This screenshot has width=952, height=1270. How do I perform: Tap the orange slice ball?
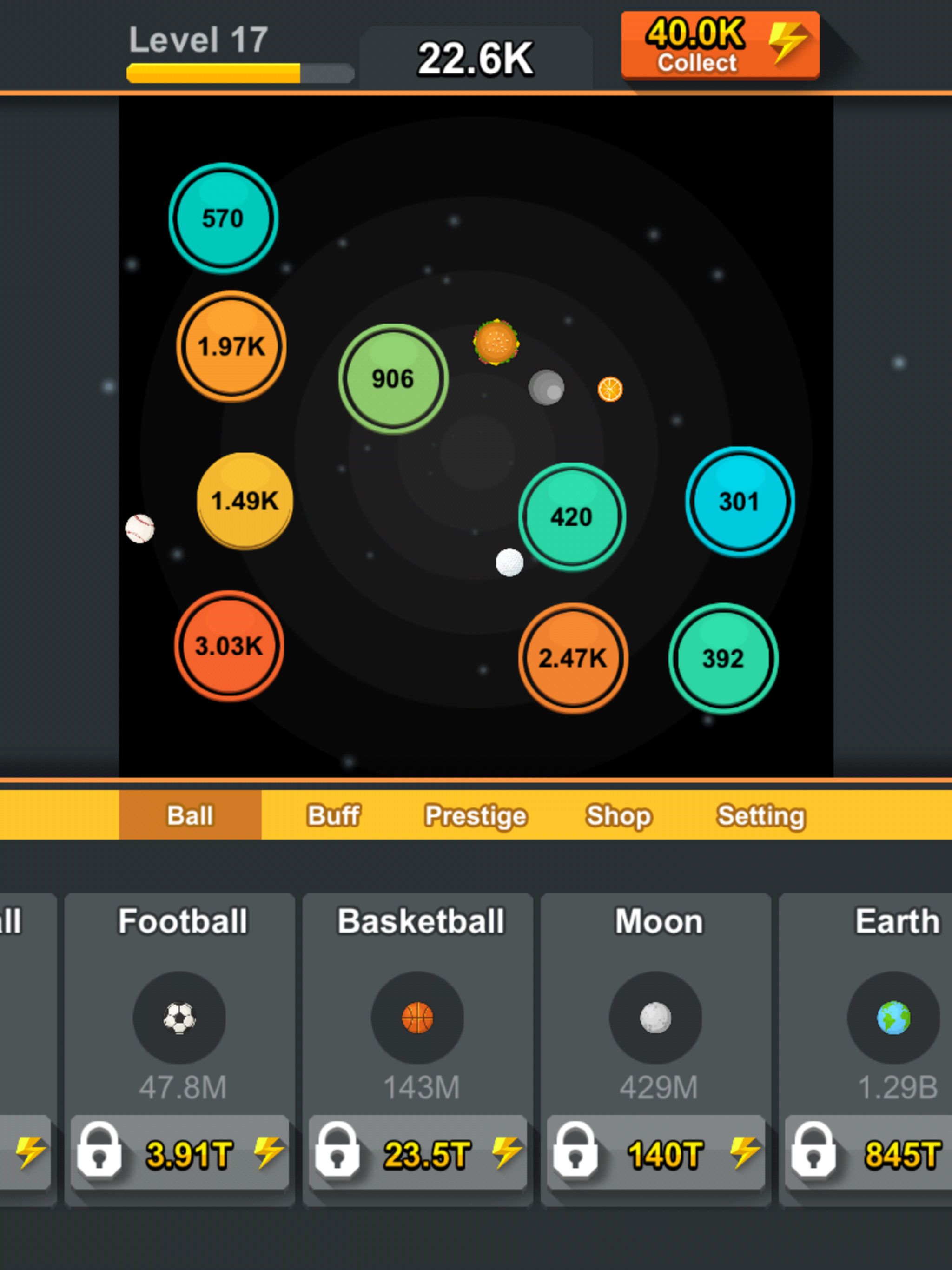tap(610, 389)
